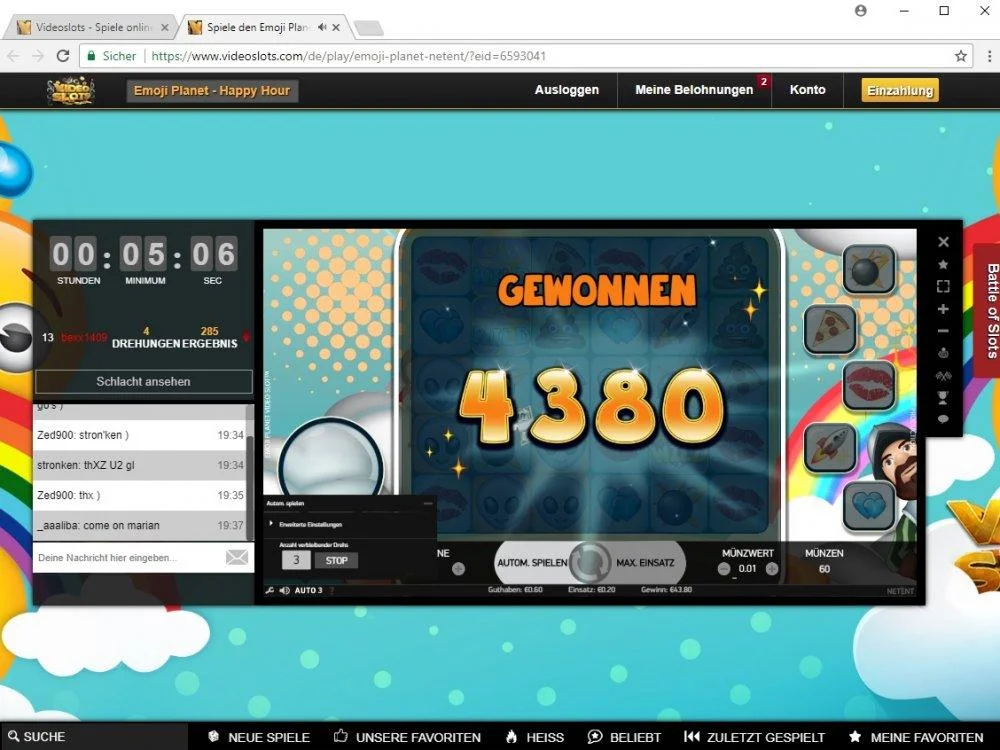Screen dimensions: 1000x750
Task: Mute game sound via speaker icon
Action: coord(284,591)
